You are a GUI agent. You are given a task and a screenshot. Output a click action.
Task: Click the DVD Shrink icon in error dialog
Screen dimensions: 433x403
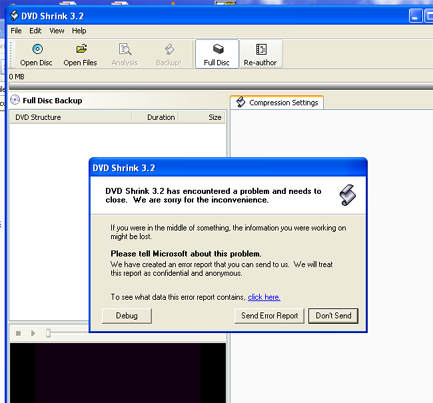click(348, 195)
